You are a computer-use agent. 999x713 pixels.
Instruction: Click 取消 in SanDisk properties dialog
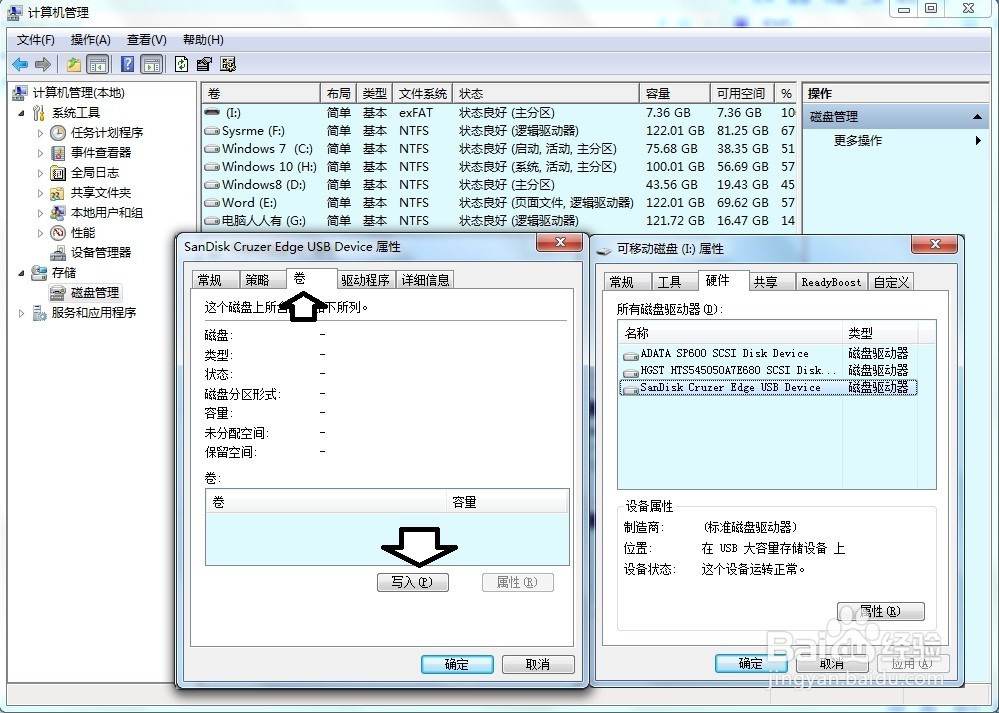(538, 664)
